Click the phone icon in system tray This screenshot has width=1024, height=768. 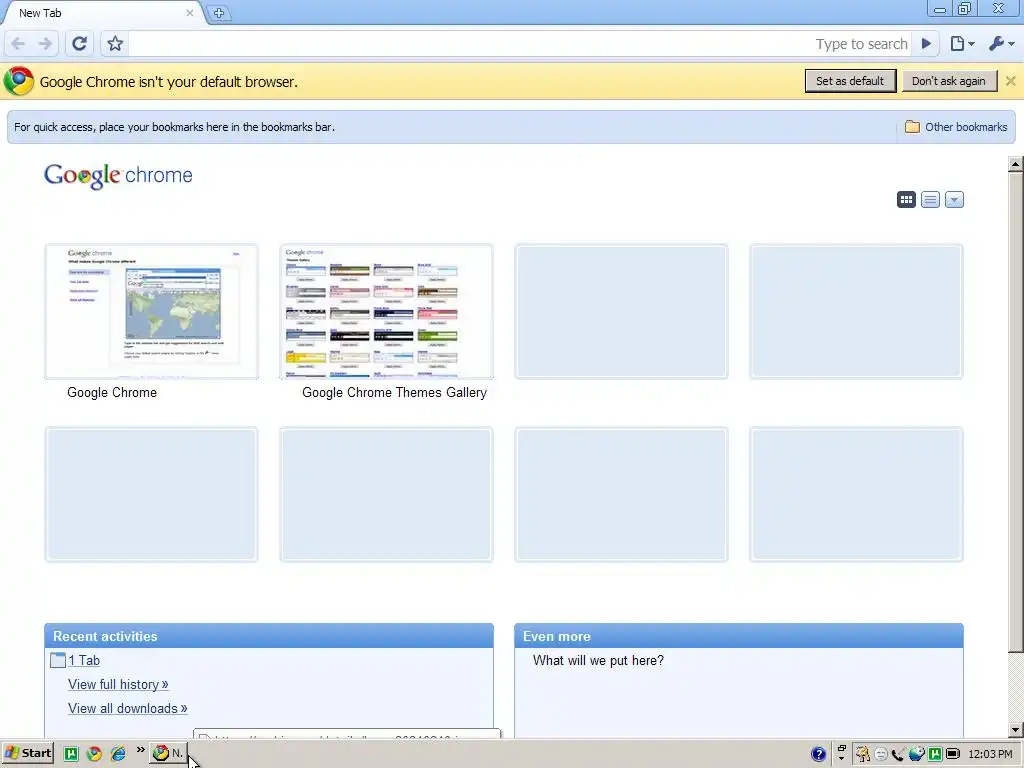898,754
